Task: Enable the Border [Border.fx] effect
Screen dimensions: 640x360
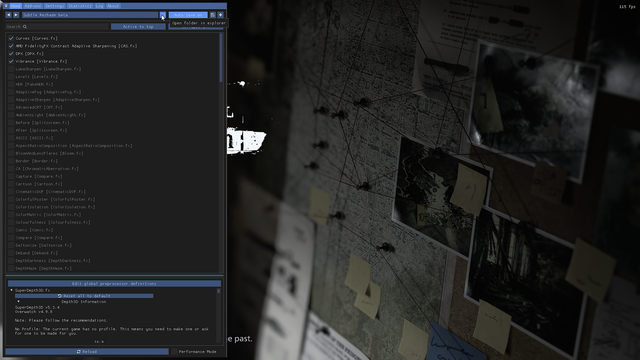Action: [11, 161]
